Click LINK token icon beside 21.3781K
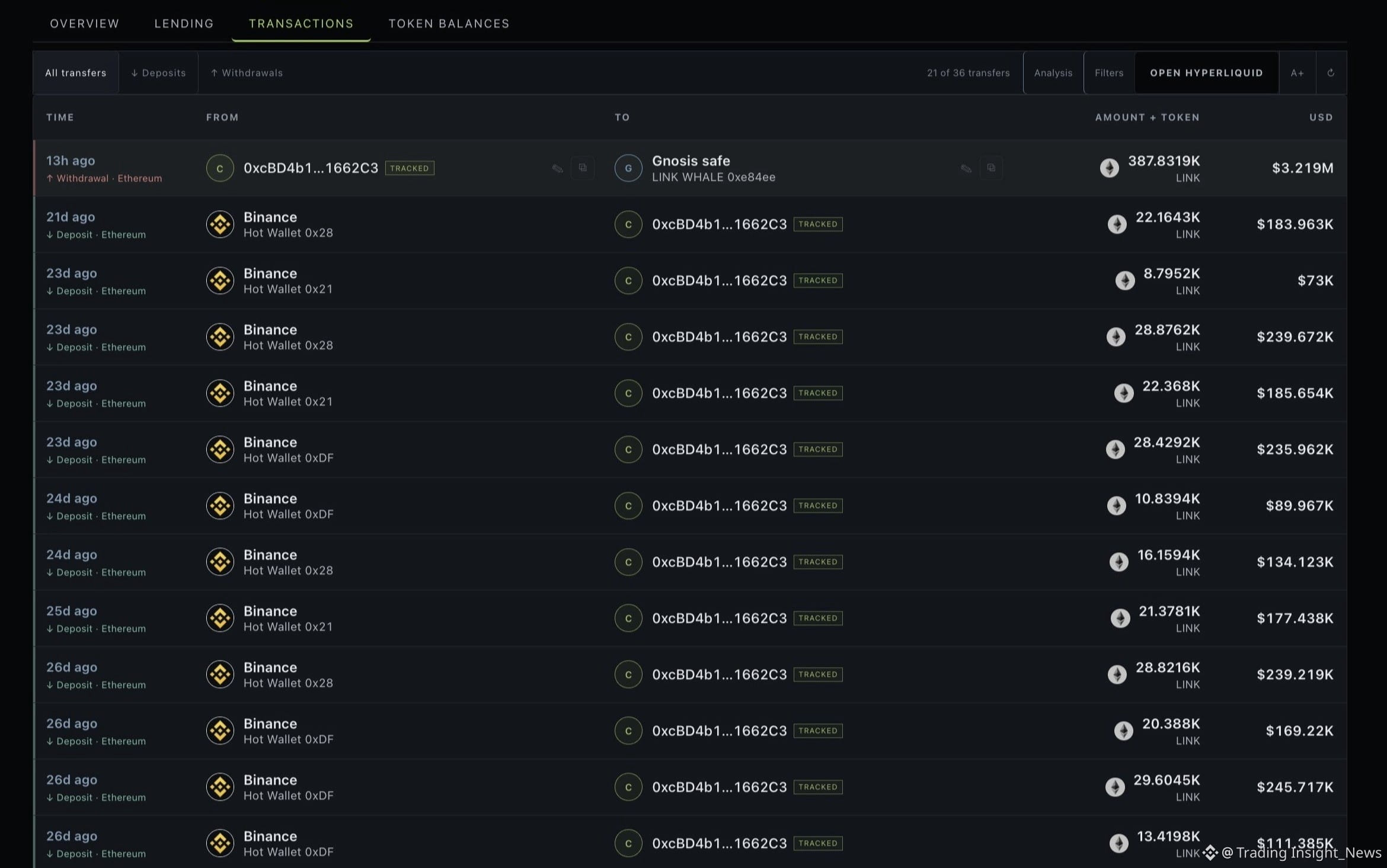This screenshot has width=1387, height=868. click(x=1120, y=618)
